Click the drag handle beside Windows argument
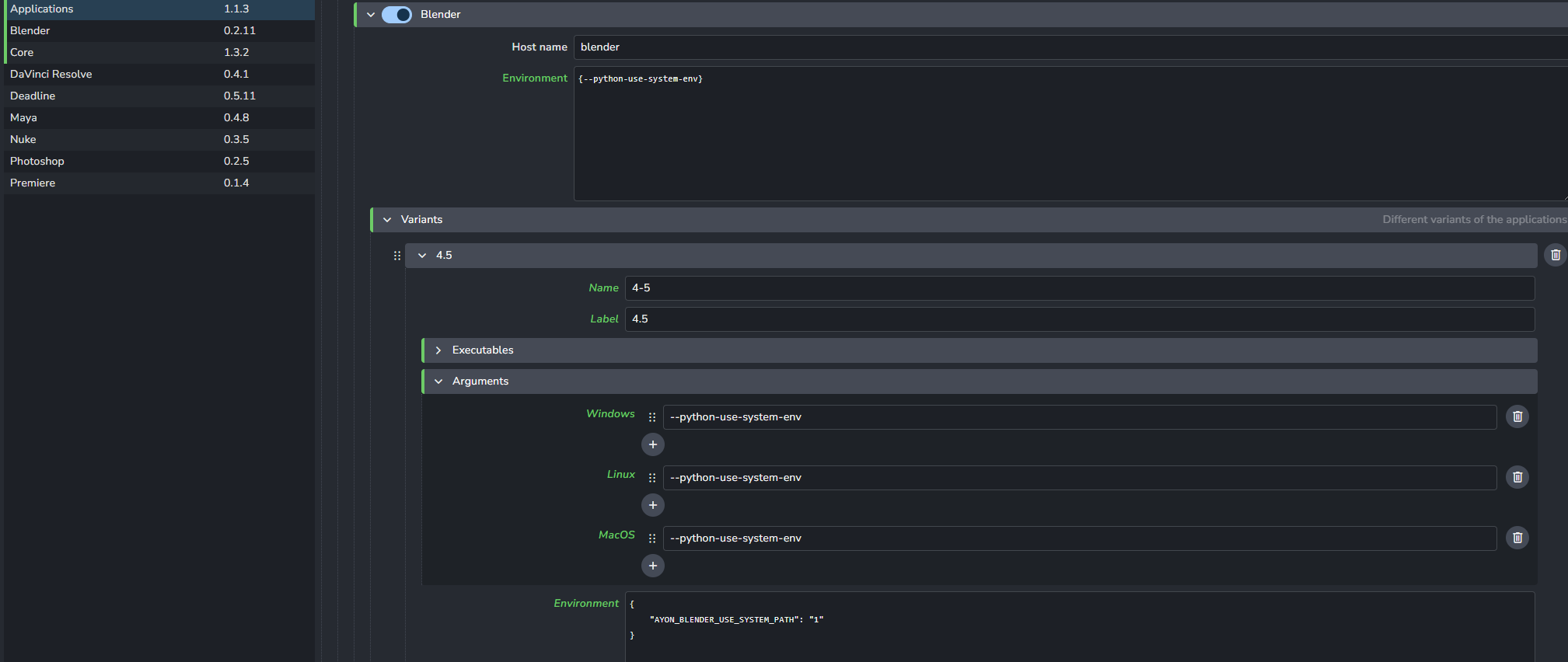1568x662 pixels. coord(651,417)
